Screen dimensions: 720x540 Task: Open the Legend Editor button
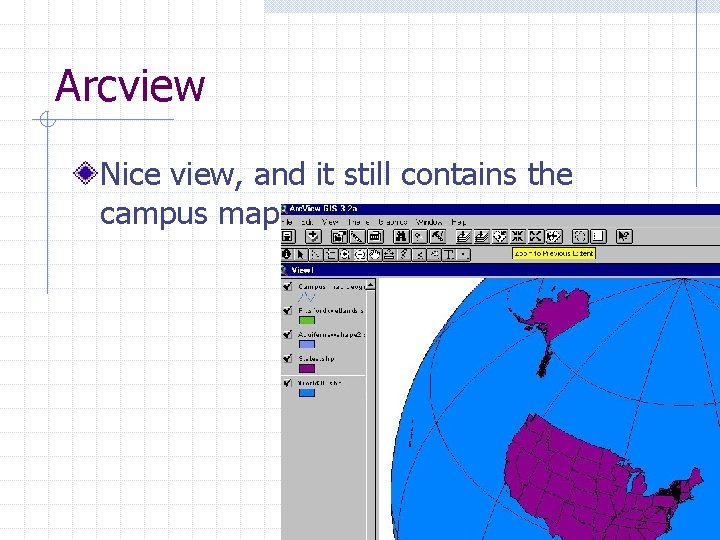(x=357, y=236)
